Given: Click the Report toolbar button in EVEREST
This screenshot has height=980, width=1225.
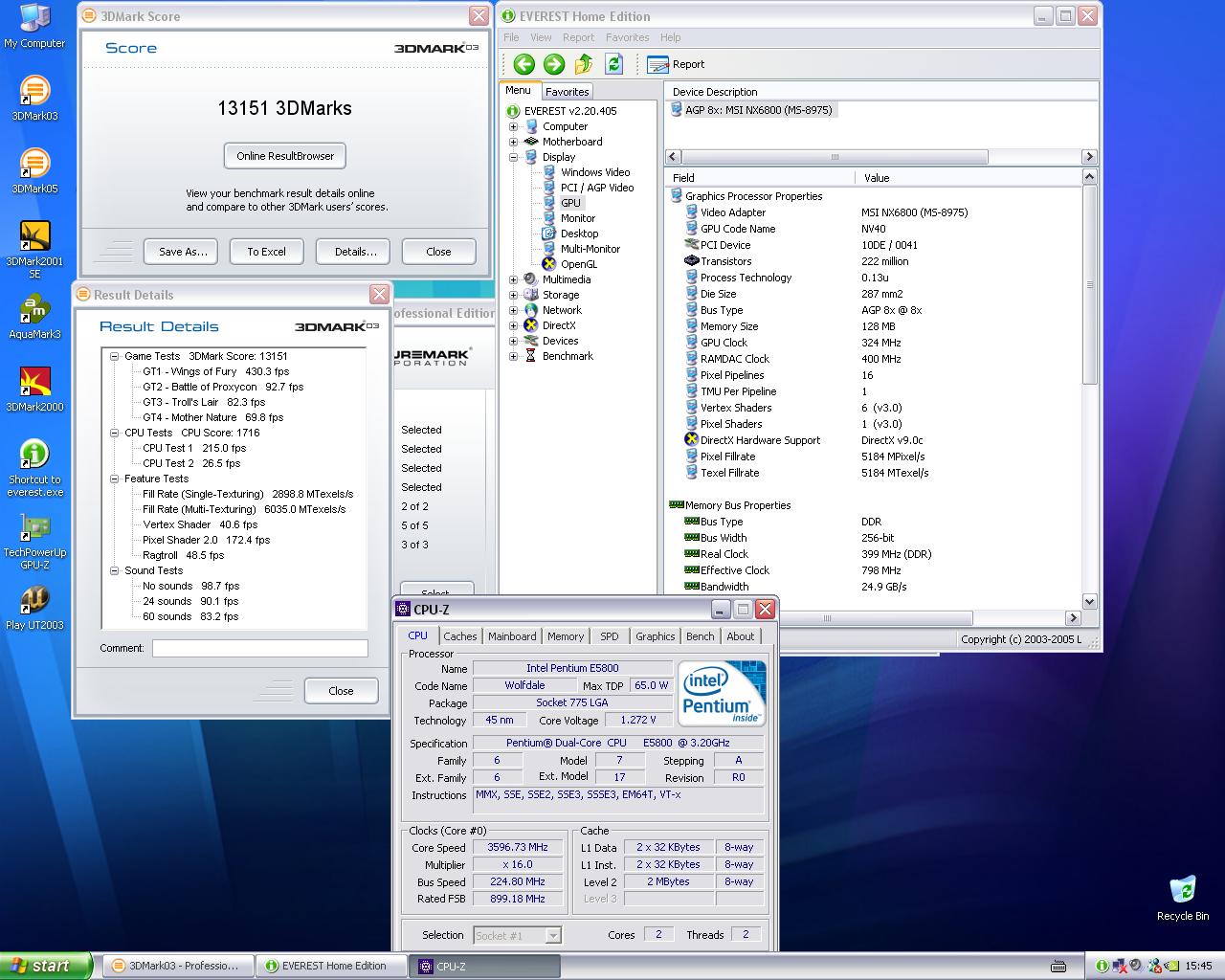Looking at the screenshot, I should click(x=676, y=64).
